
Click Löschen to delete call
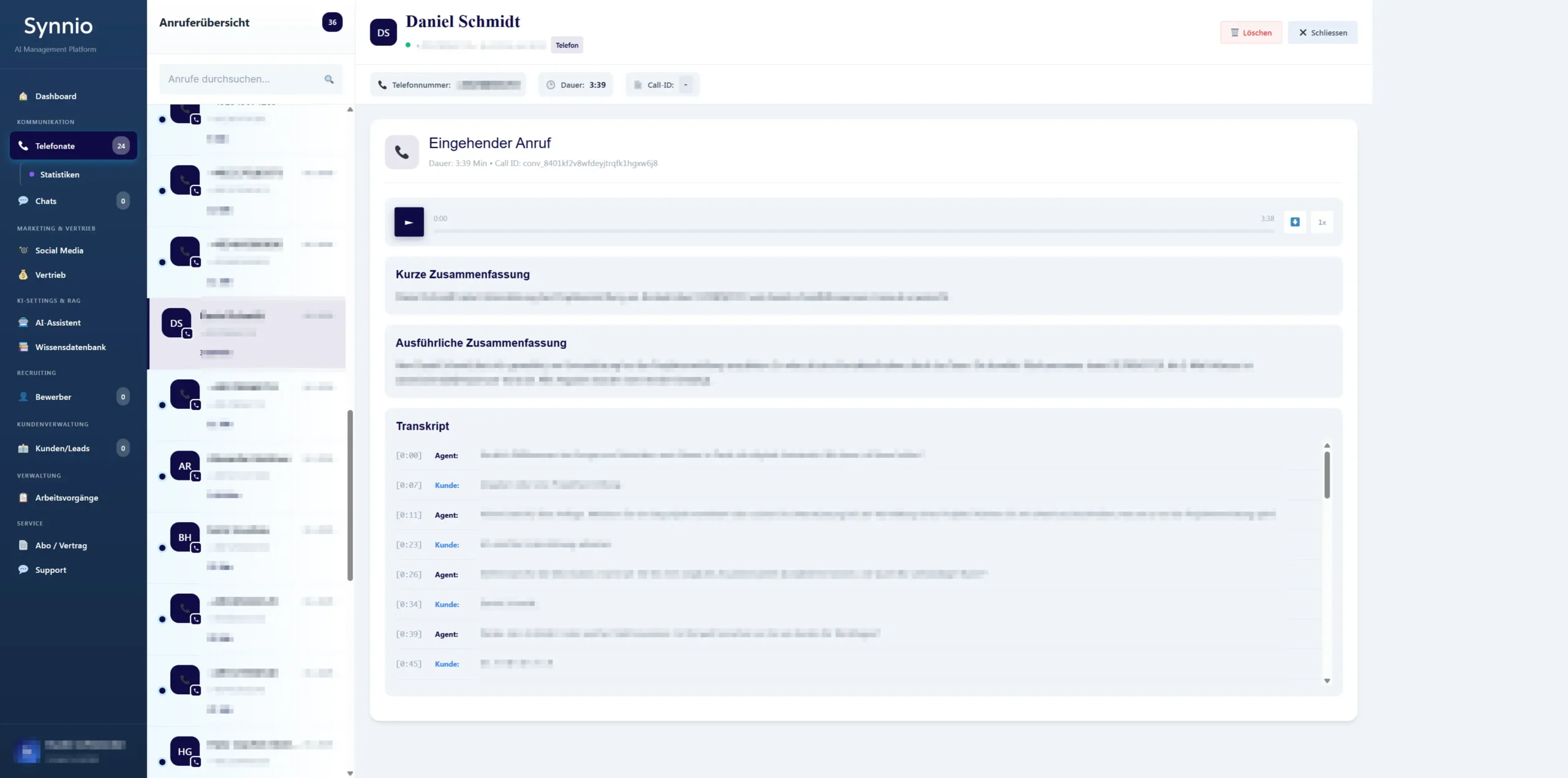(x=1251, y=32)
